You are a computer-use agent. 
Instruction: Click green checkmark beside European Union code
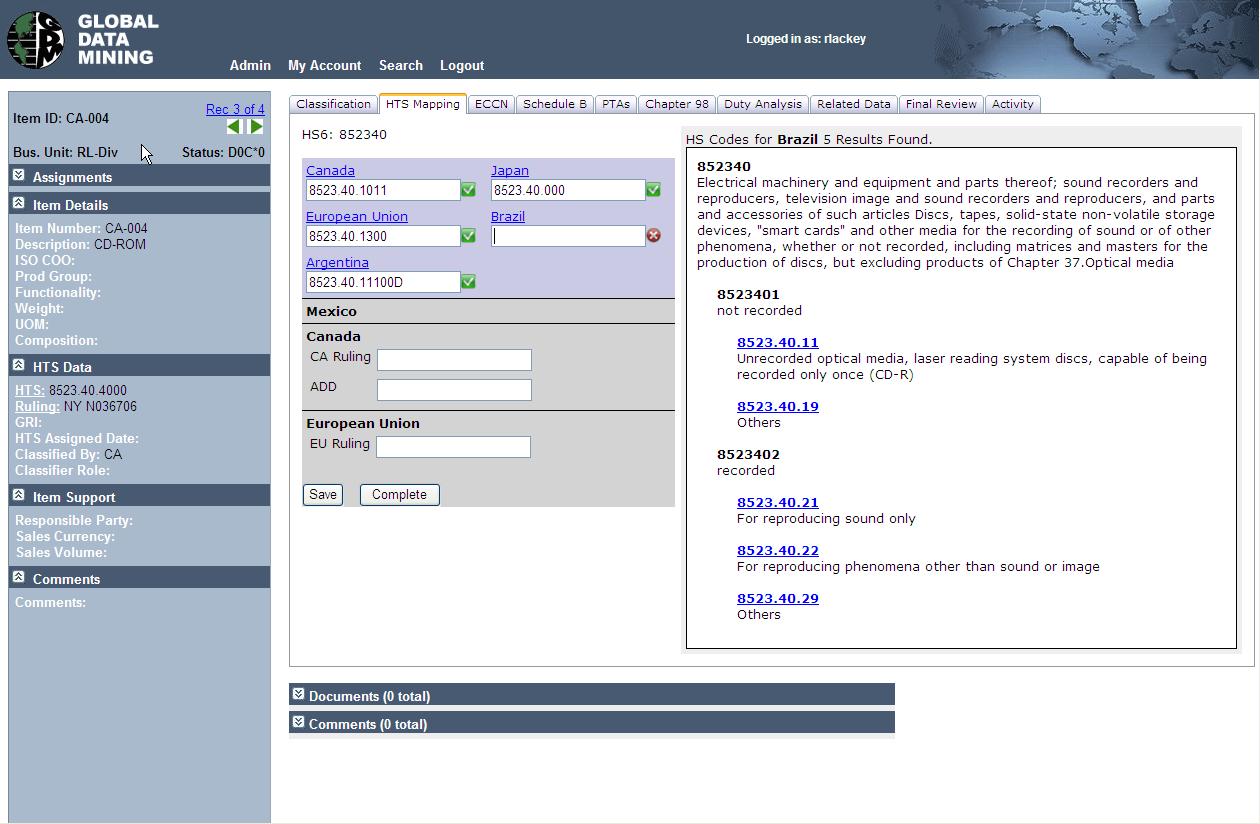468,236
